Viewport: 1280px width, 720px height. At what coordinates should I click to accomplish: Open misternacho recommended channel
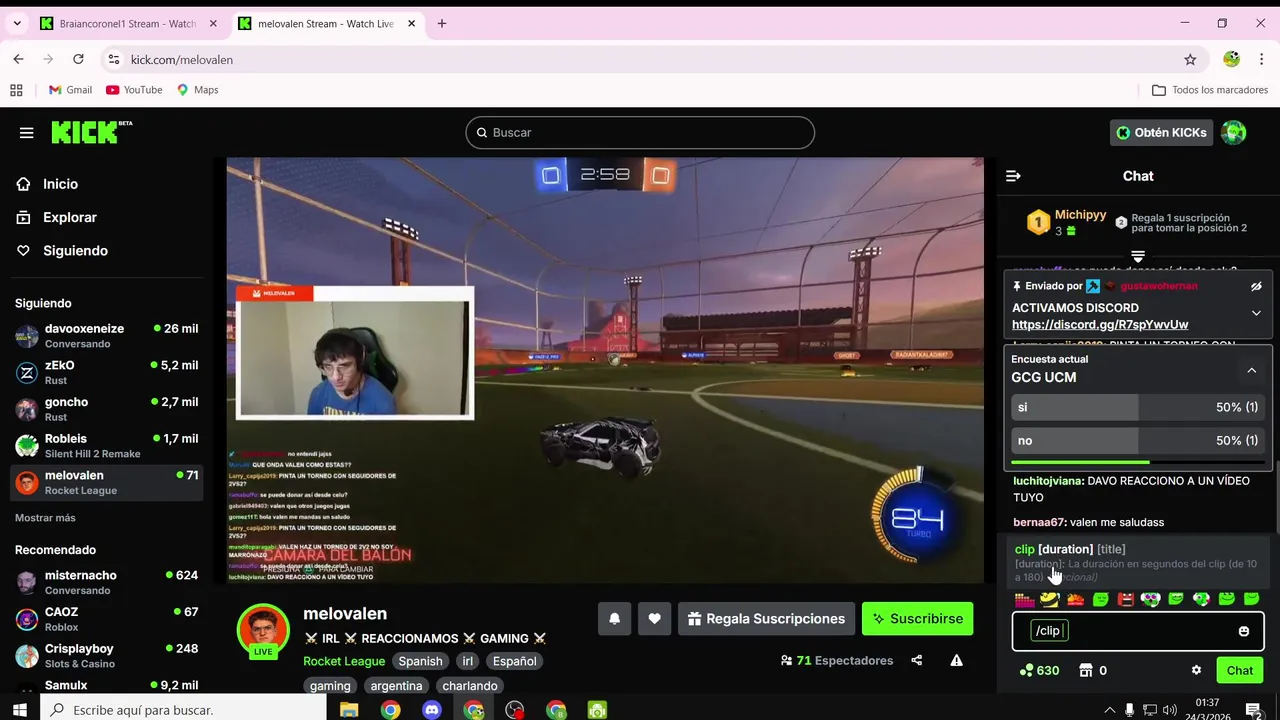pos(107,582)
